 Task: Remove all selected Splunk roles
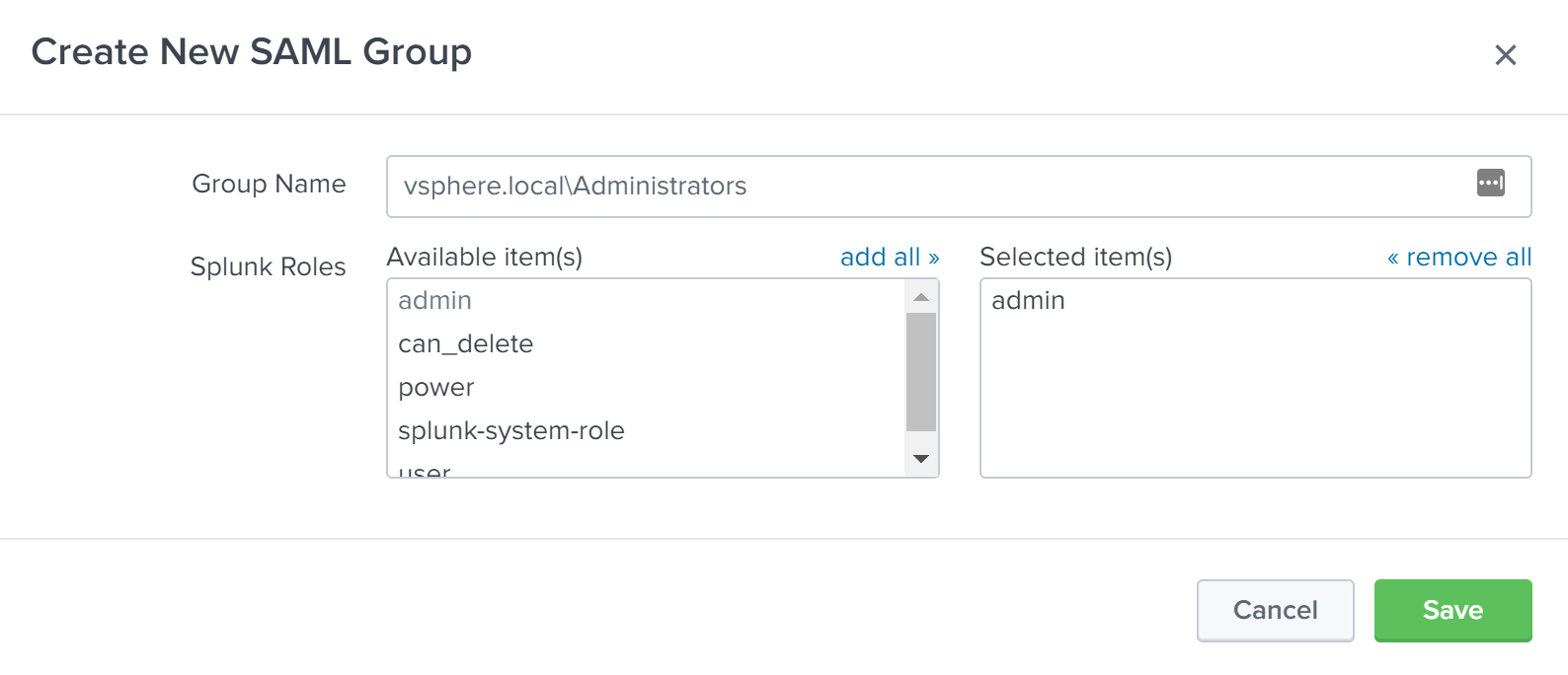pyautogui.click(x=1459, y=258)
